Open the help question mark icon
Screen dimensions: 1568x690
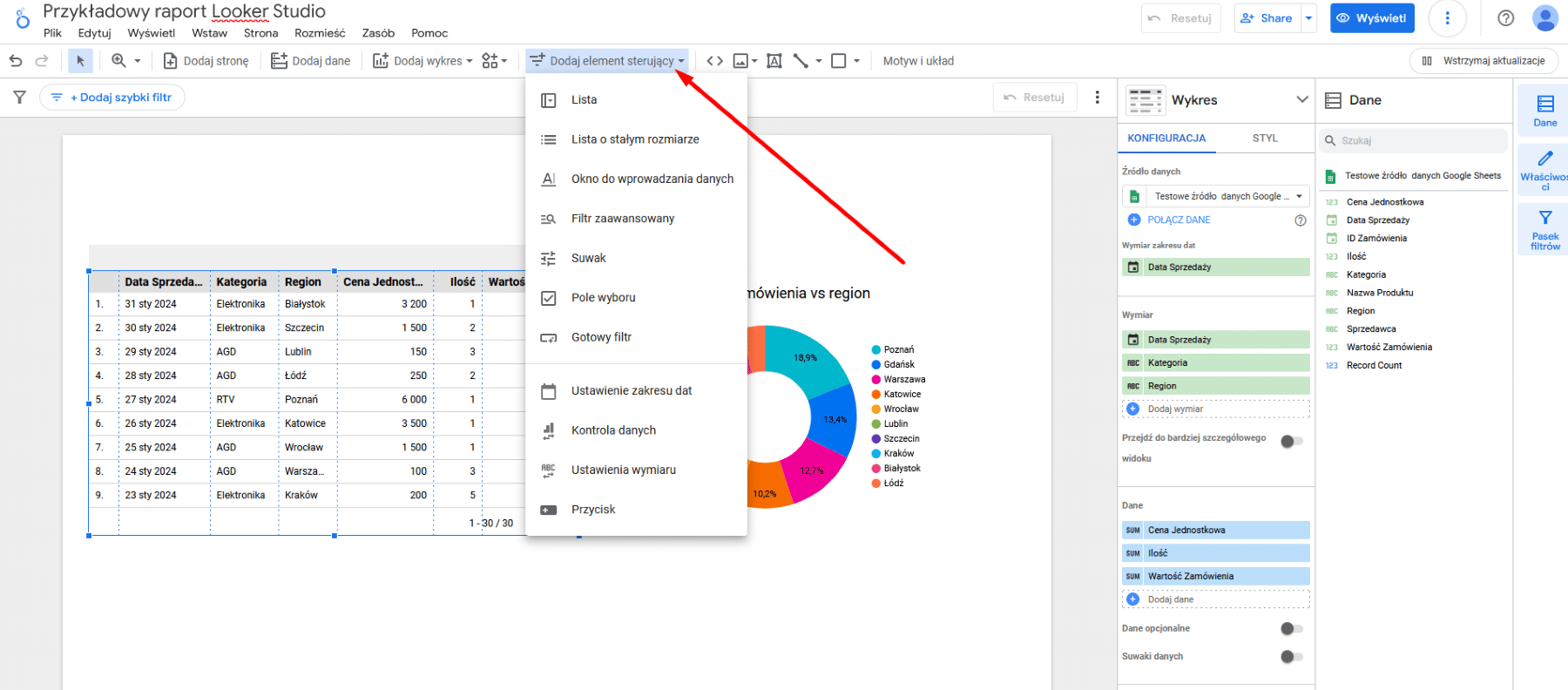(1505, 18)
